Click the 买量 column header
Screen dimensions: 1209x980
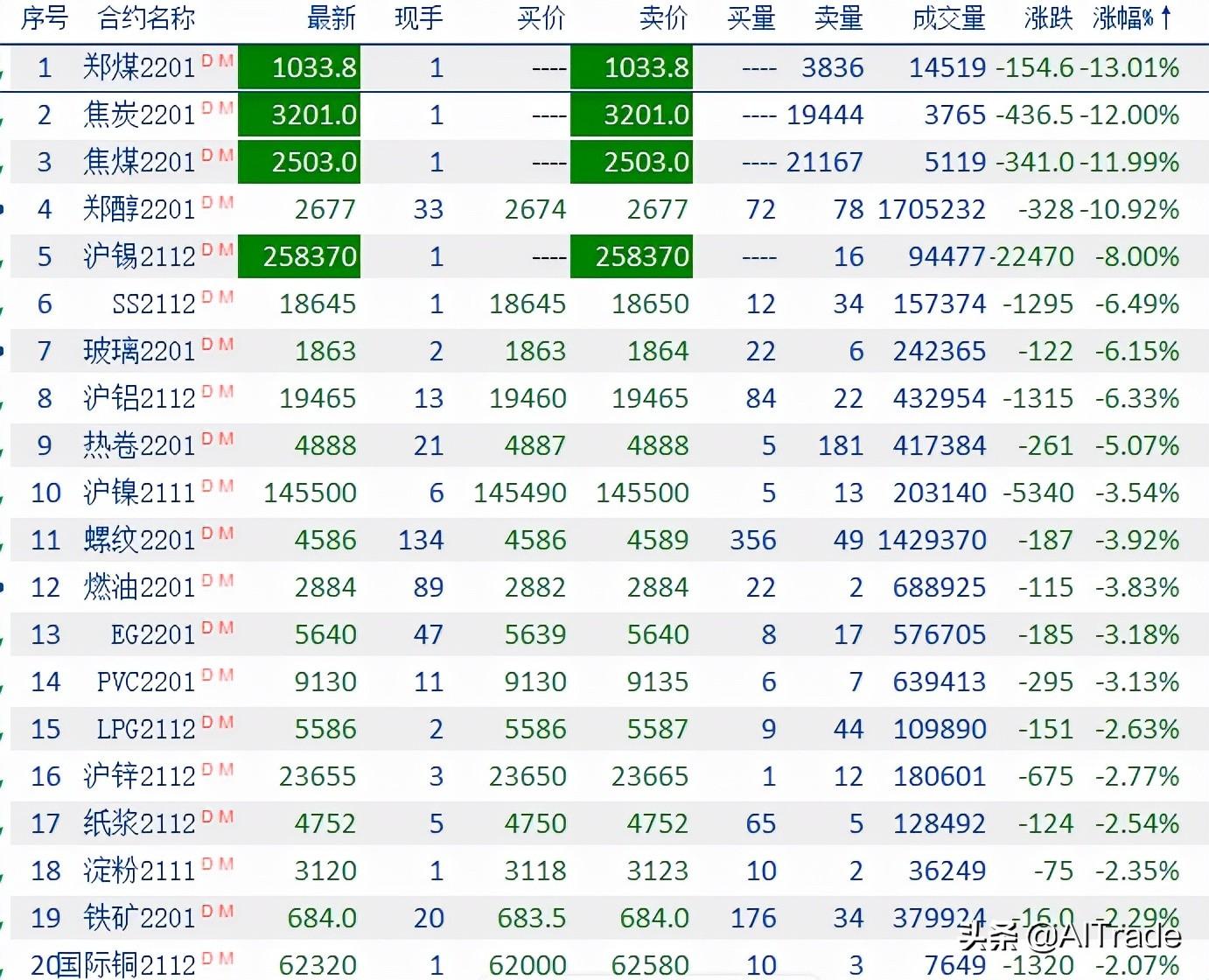(751, 17)
